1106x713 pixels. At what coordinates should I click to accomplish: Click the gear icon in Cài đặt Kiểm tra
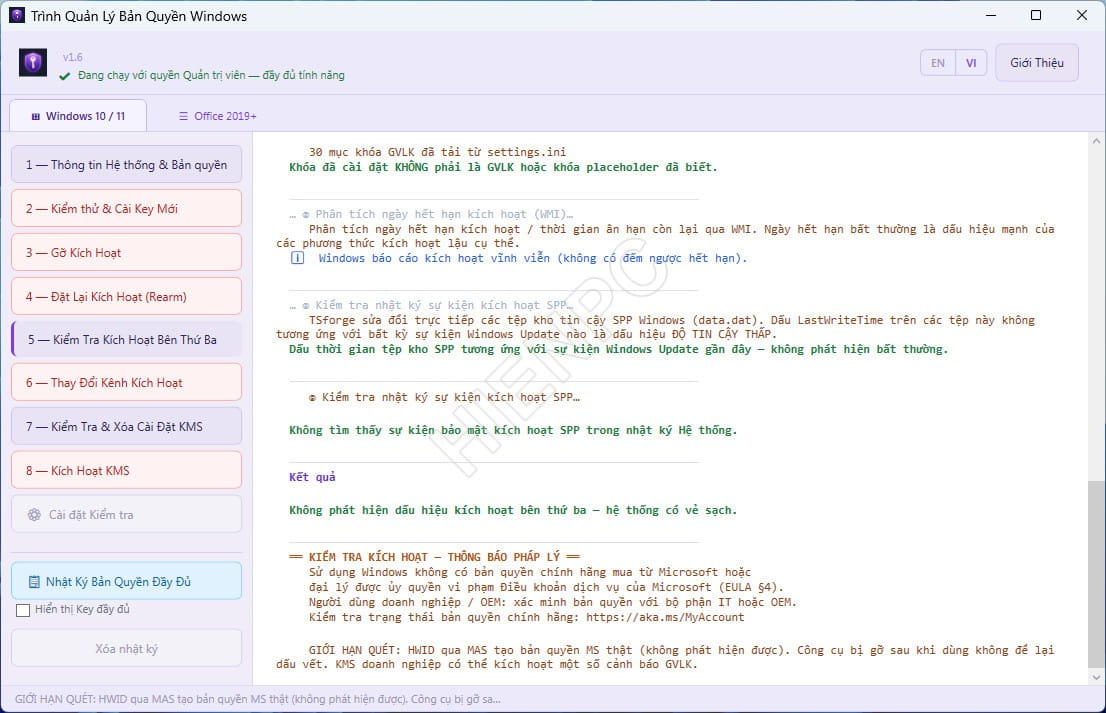(34, 515)
